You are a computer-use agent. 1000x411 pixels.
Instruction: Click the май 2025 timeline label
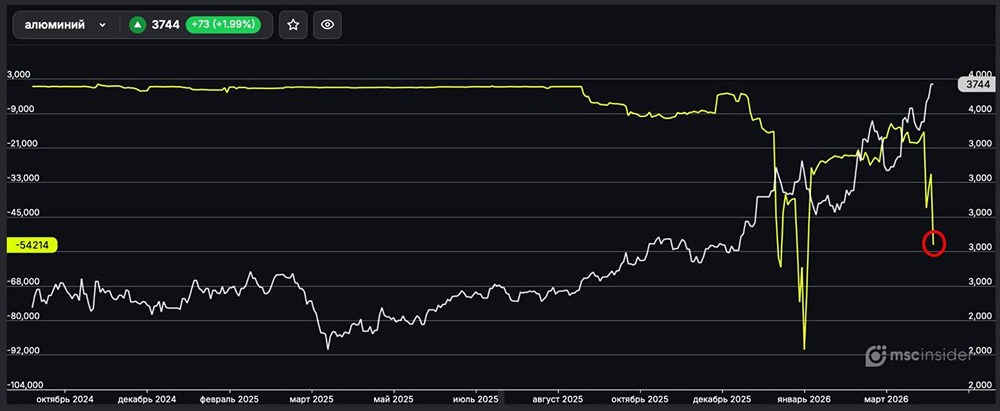(395, 399)
